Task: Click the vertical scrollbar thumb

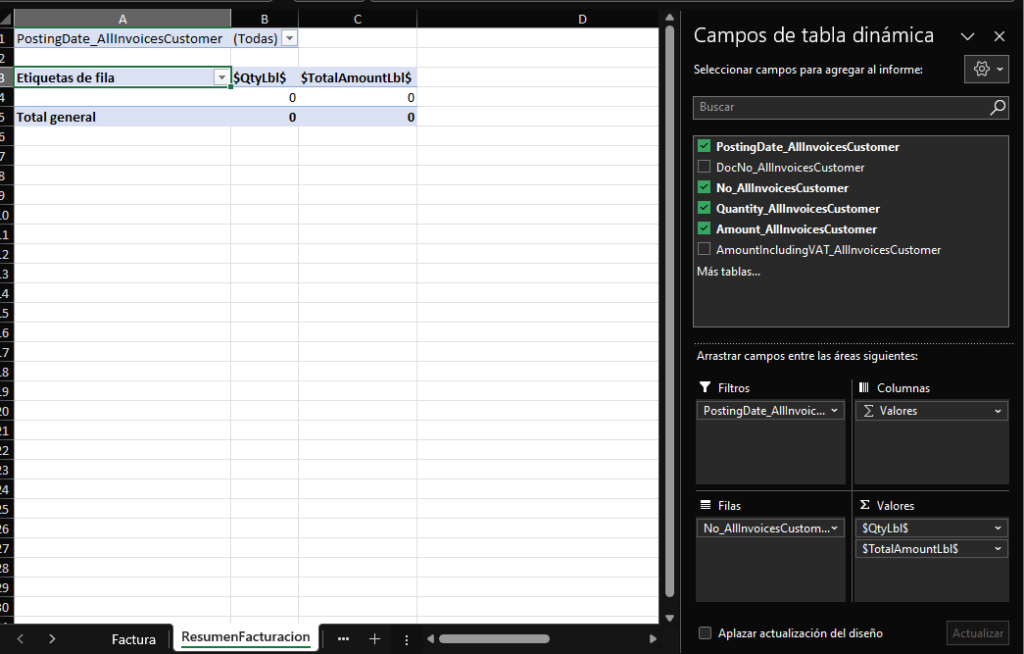Action: tap(669, 311)
